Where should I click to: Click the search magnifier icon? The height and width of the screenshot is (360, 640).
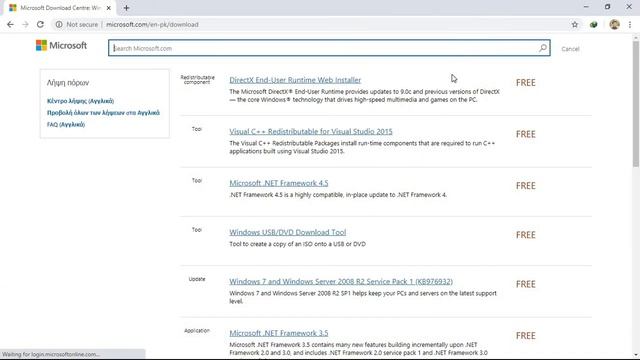[542, 48]
